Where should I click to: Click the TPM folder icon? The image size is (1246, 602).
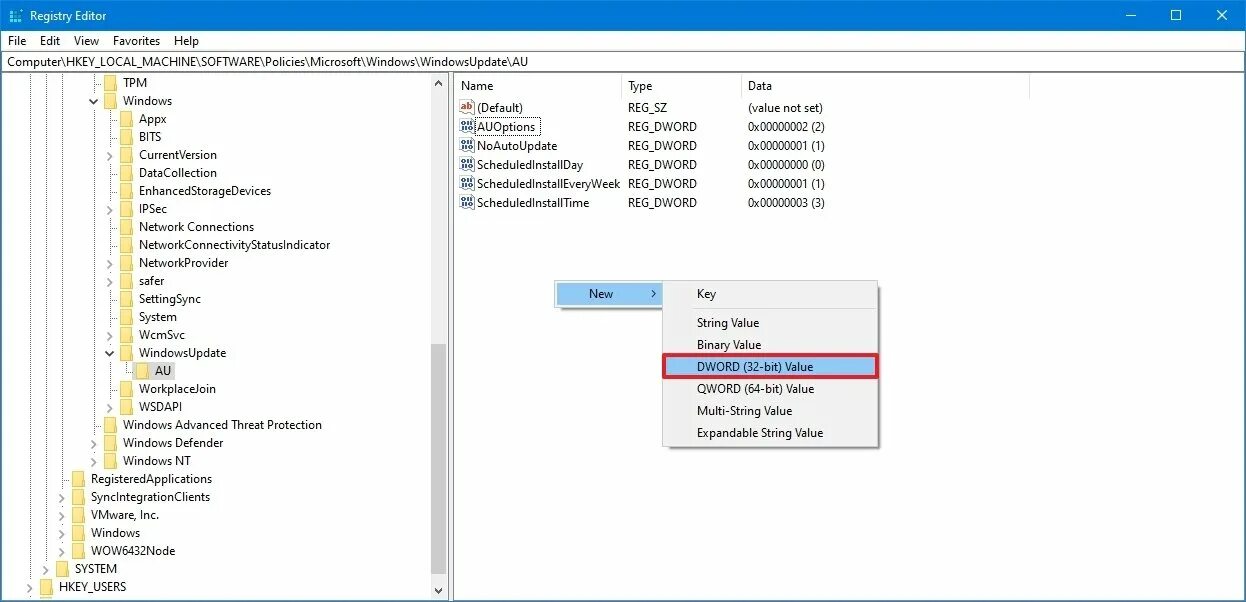[x=110, y=83]
